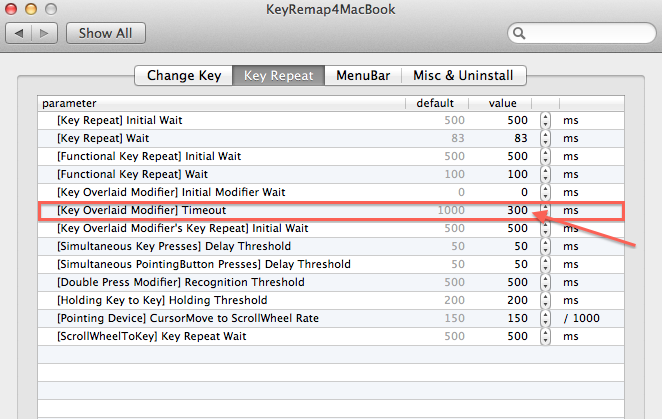Click the Show All button
662x419 pixels.
pos(105,33)
